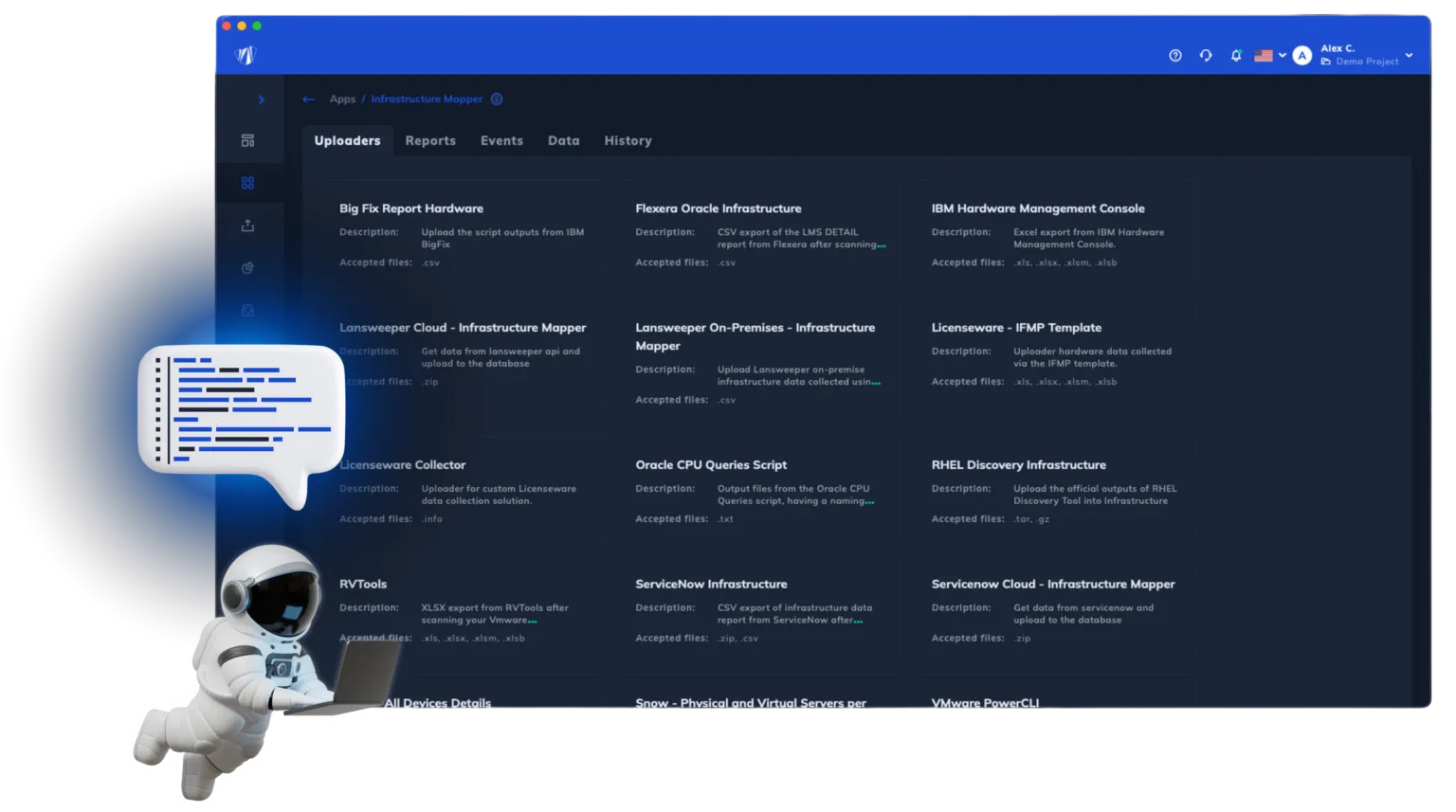Click the user avatar with letter A
The image size is (1456, 812).
(1302, 56)
